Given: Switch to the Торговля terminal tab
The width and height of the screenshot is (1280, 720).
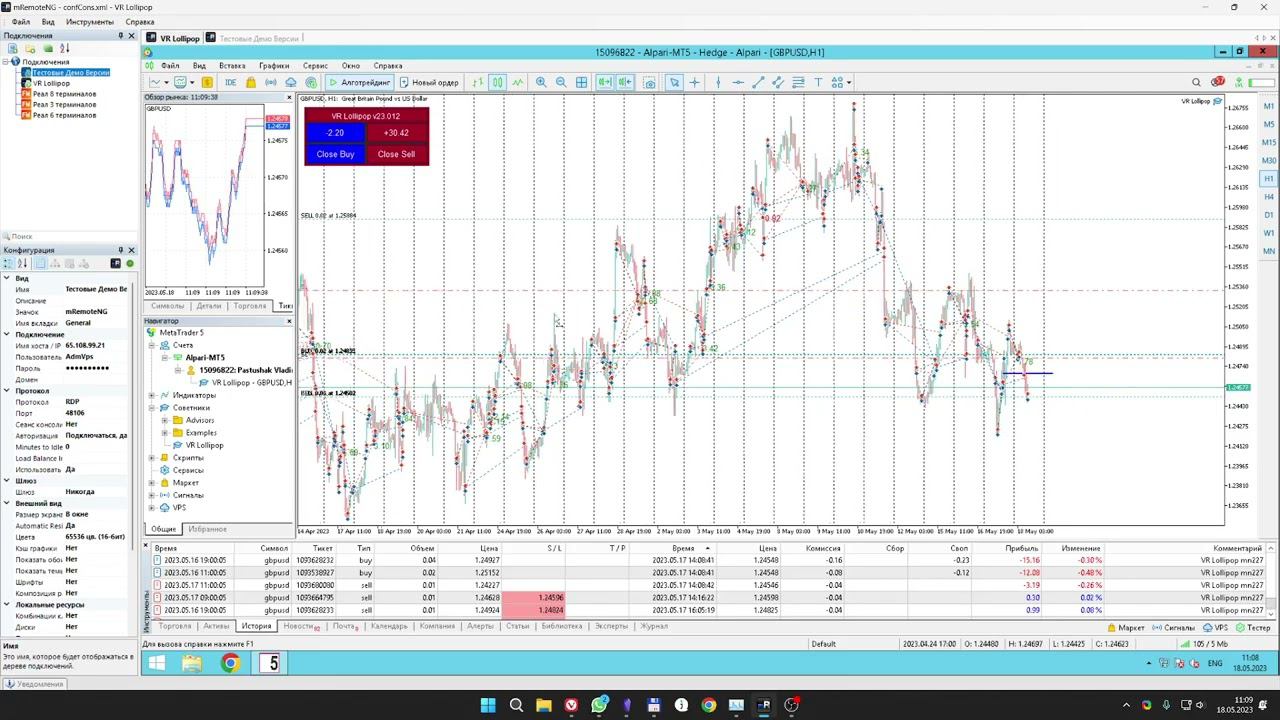Looking at the screenshot, I should [175, 626].
